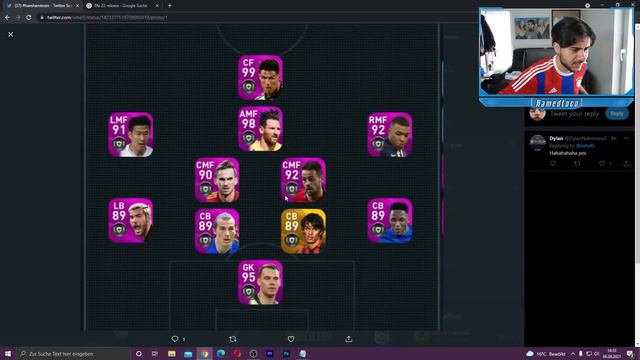The image size is (640, 360).
Task: Retweet Dylan's comment with the retweet icon
Action: 577,164
